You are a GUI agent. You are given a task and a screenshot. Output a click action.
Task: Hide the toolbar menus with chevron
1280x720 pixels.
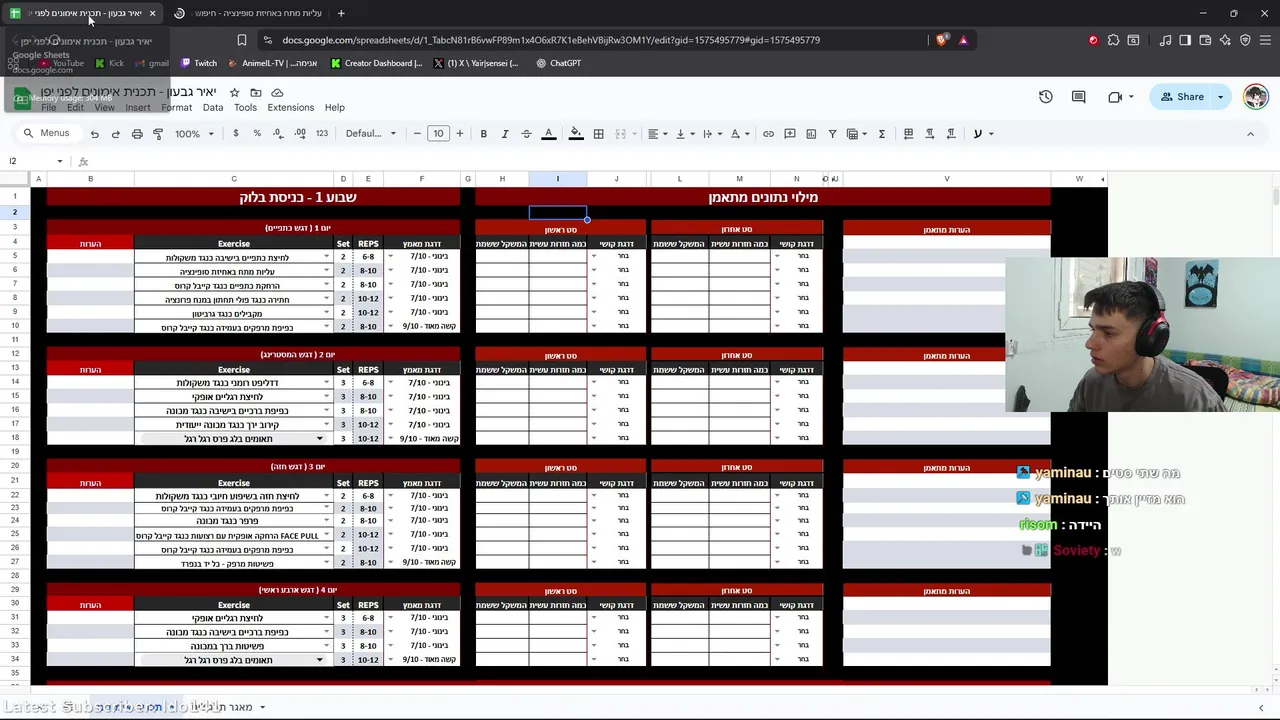[1250, 134]
